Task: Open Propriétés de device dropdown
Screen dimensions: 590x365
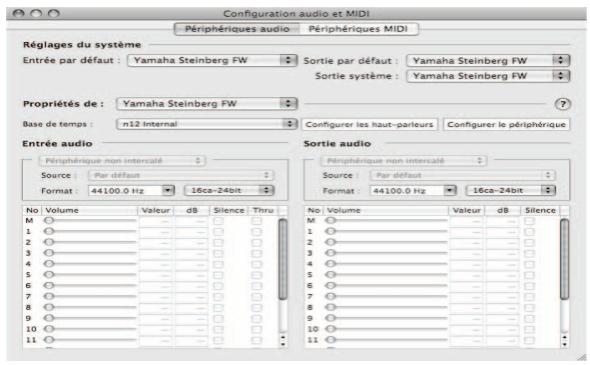Action: tap(207, 104)
